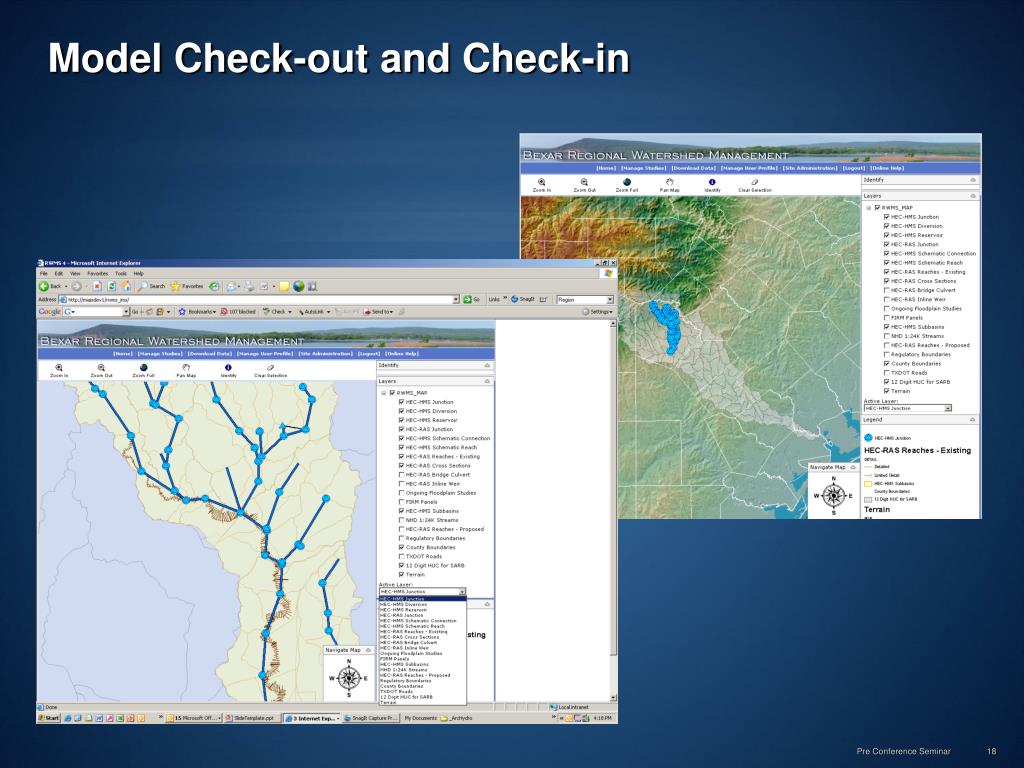Click the IE Home icon

pos(125,286)
